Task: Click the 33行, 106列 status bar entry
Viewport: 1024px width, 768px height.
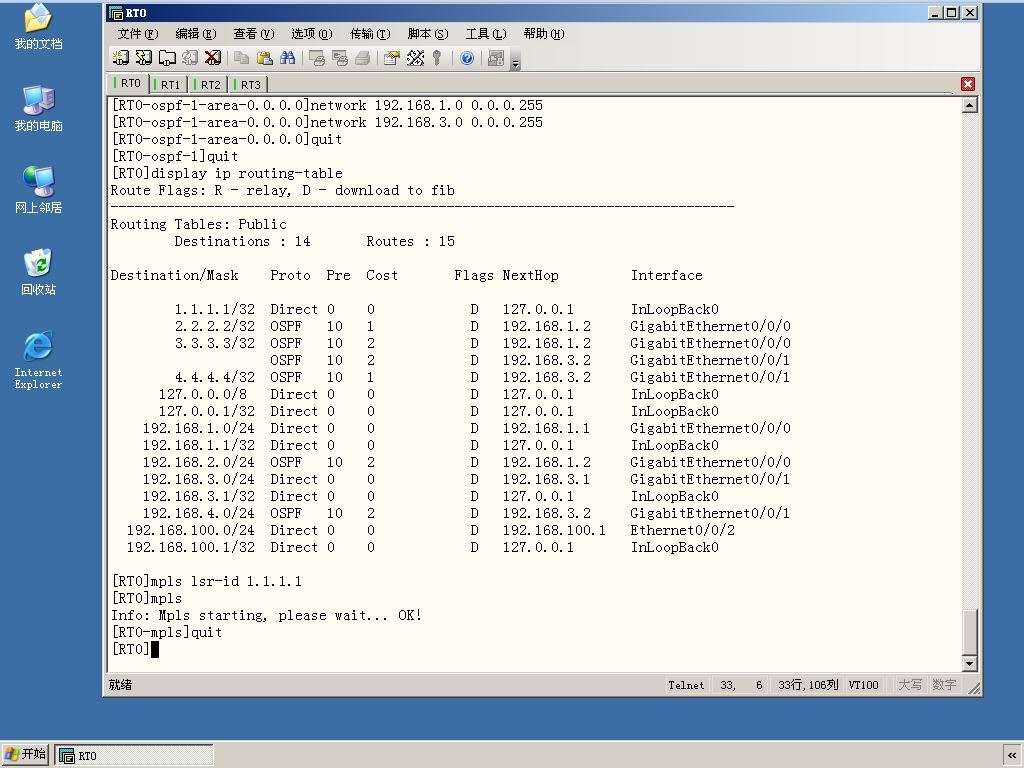Action: coord(808,685)
